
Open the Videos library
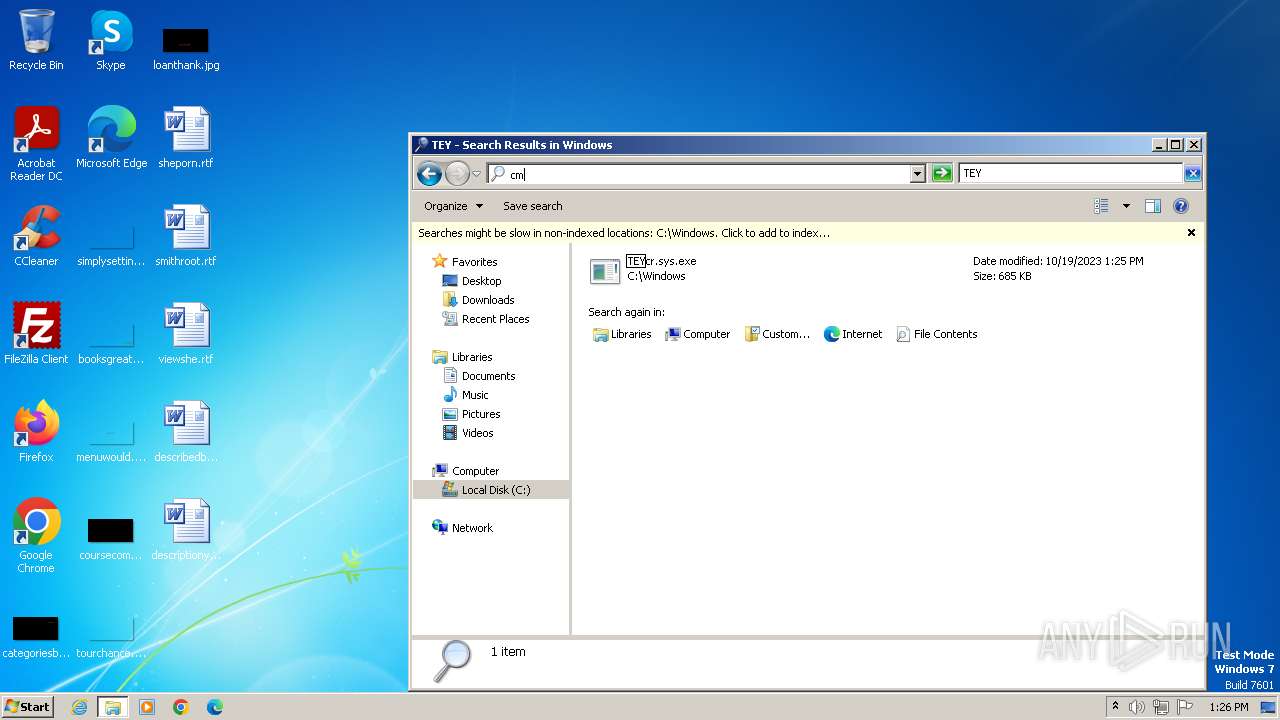pyautogui.click(x=477, y=433)
